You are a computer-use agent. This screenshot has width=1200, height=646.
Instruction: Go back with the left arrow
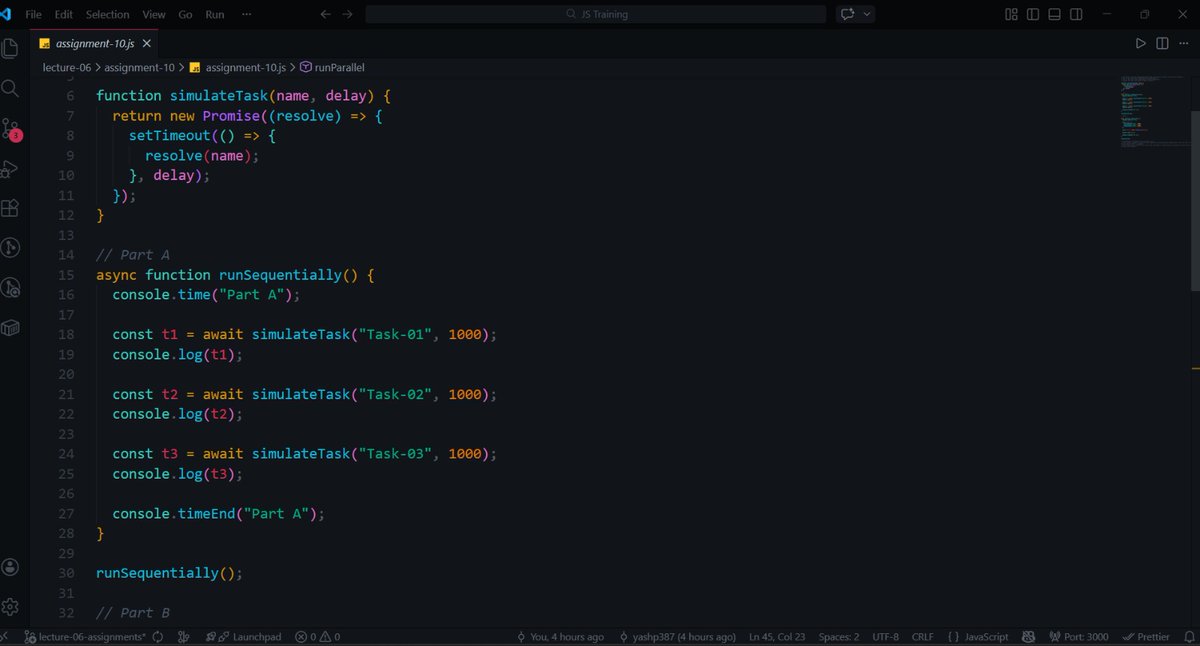[x=325, y=14]
